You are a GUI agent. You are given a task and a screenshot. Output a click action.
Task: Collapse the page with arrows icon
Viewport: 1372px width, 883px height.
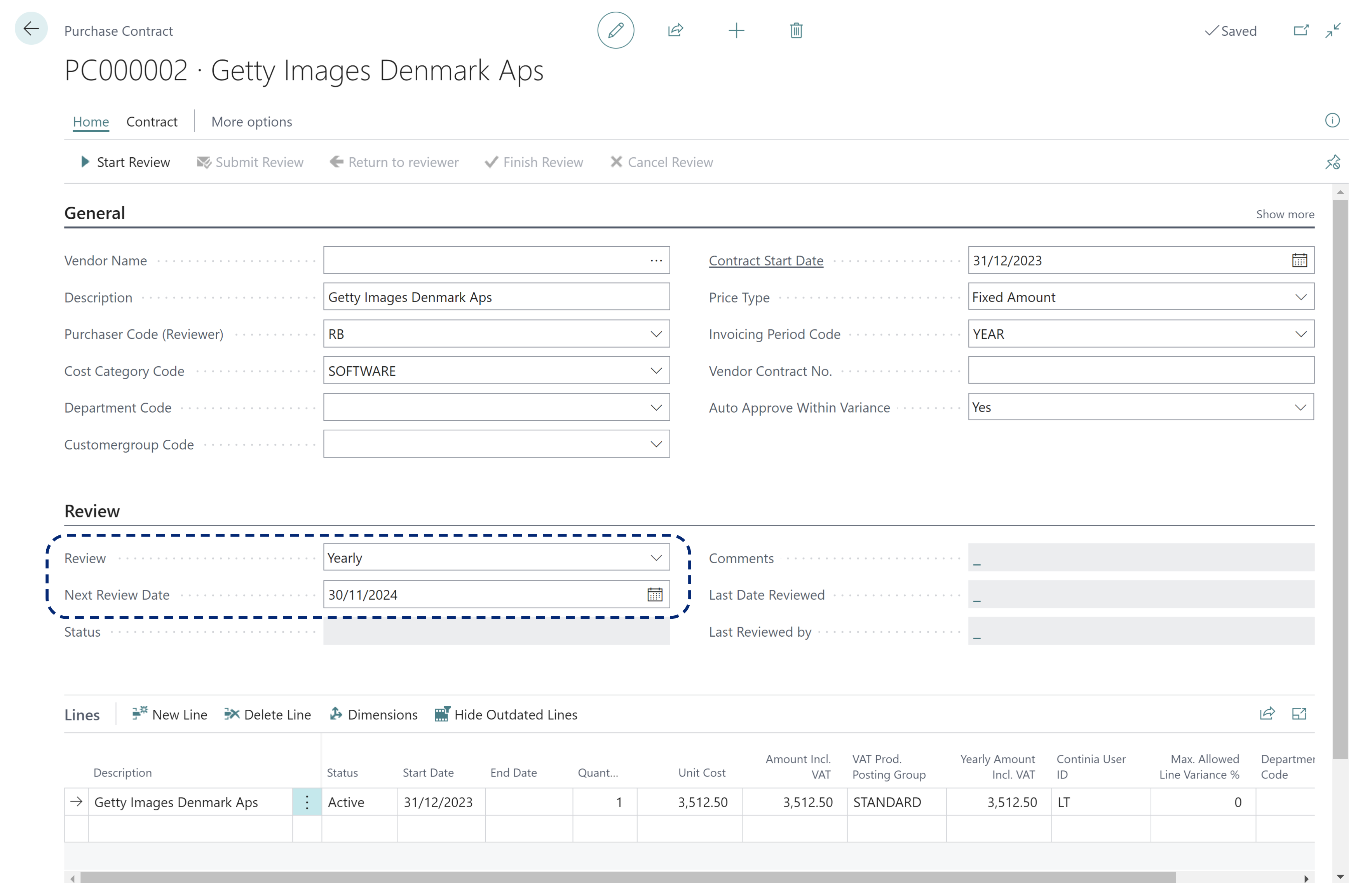[x=1333, y=30]
